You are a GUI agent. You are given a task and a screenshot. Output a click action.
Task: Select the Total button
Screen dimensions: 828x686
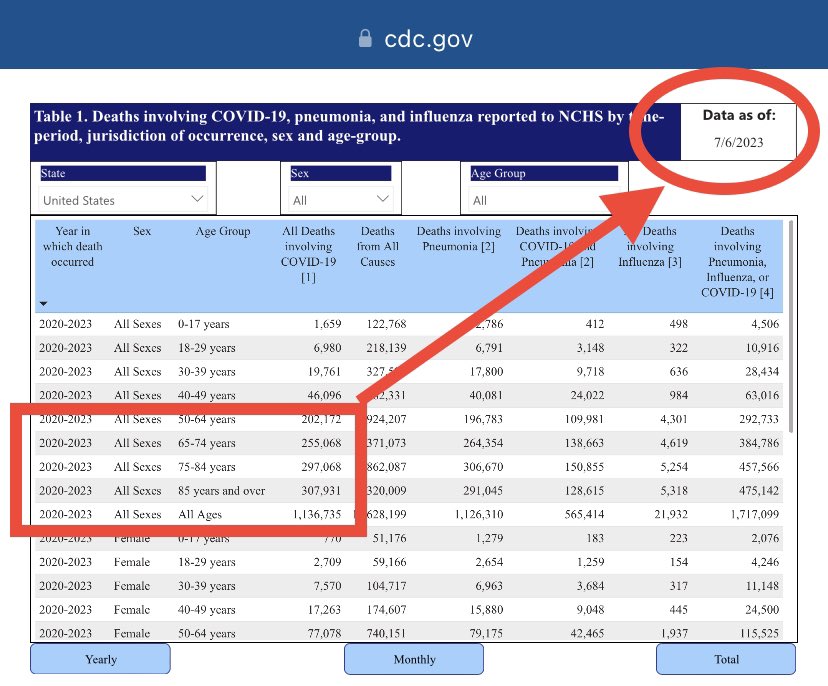(726, 659)
